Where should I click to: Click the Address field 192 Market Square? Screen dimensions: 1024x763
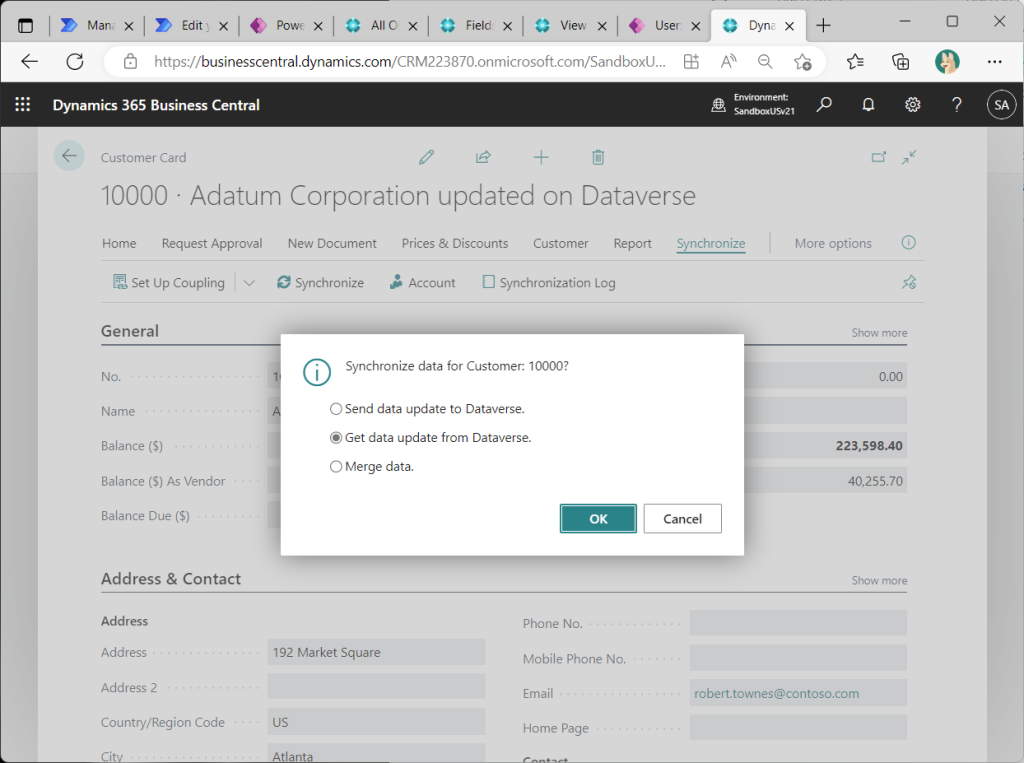(x=376, y=652)
